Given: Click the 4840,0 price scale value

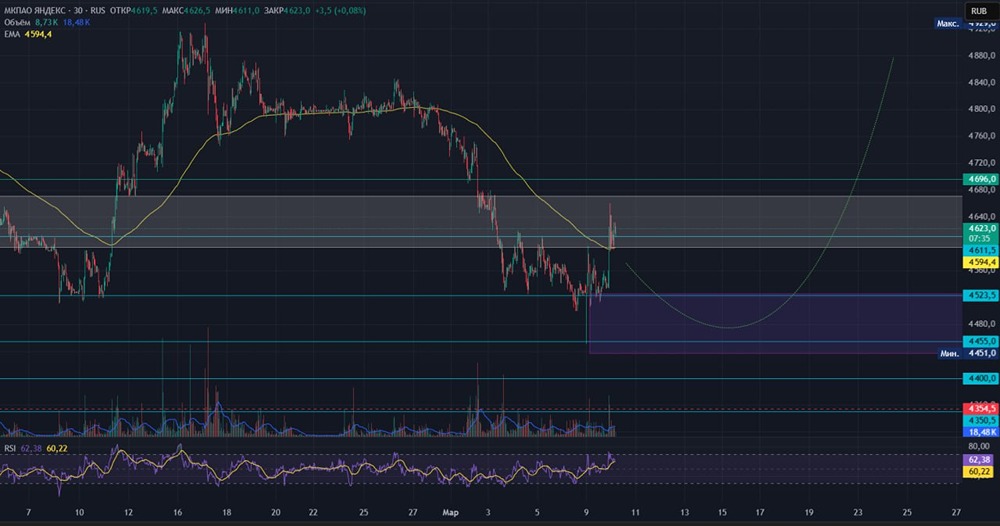Looking at the screenshot, I should click(981, 82).
